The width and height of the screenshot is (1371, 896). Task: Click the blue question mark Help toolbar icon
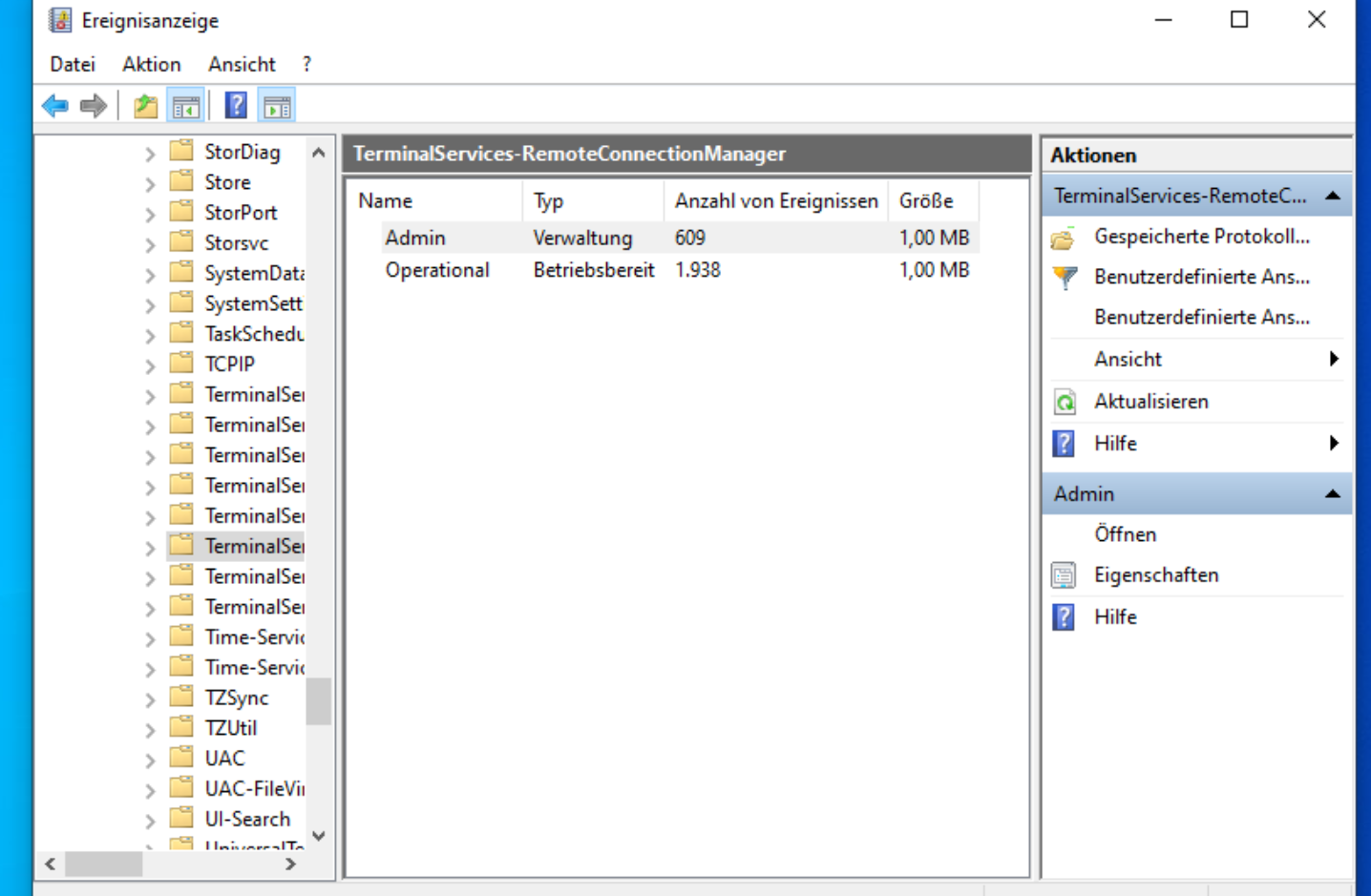(236, 106)
